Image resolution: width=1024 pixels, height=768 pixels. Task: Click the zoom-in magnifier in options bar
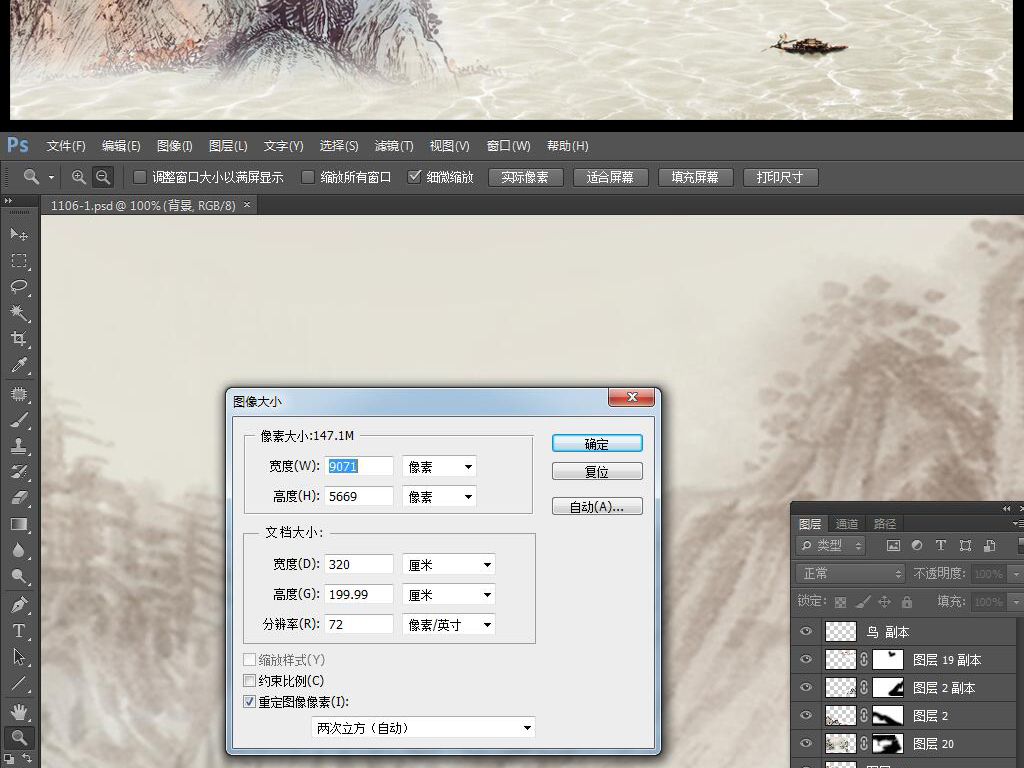[79, 177]
